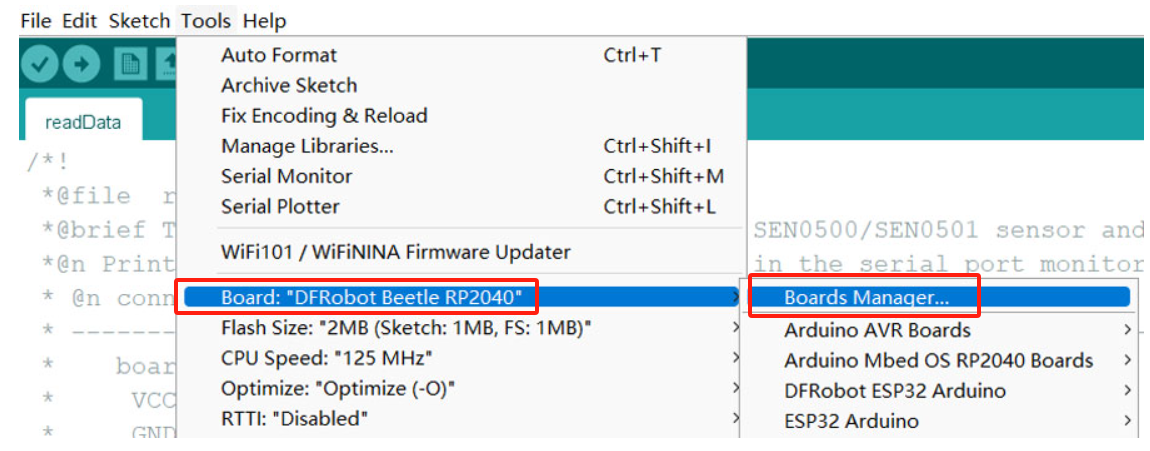The height and width of the screenshot is (451, 1150).
Task: Click the Upload arrow icon
Action: tap(81, 64)
